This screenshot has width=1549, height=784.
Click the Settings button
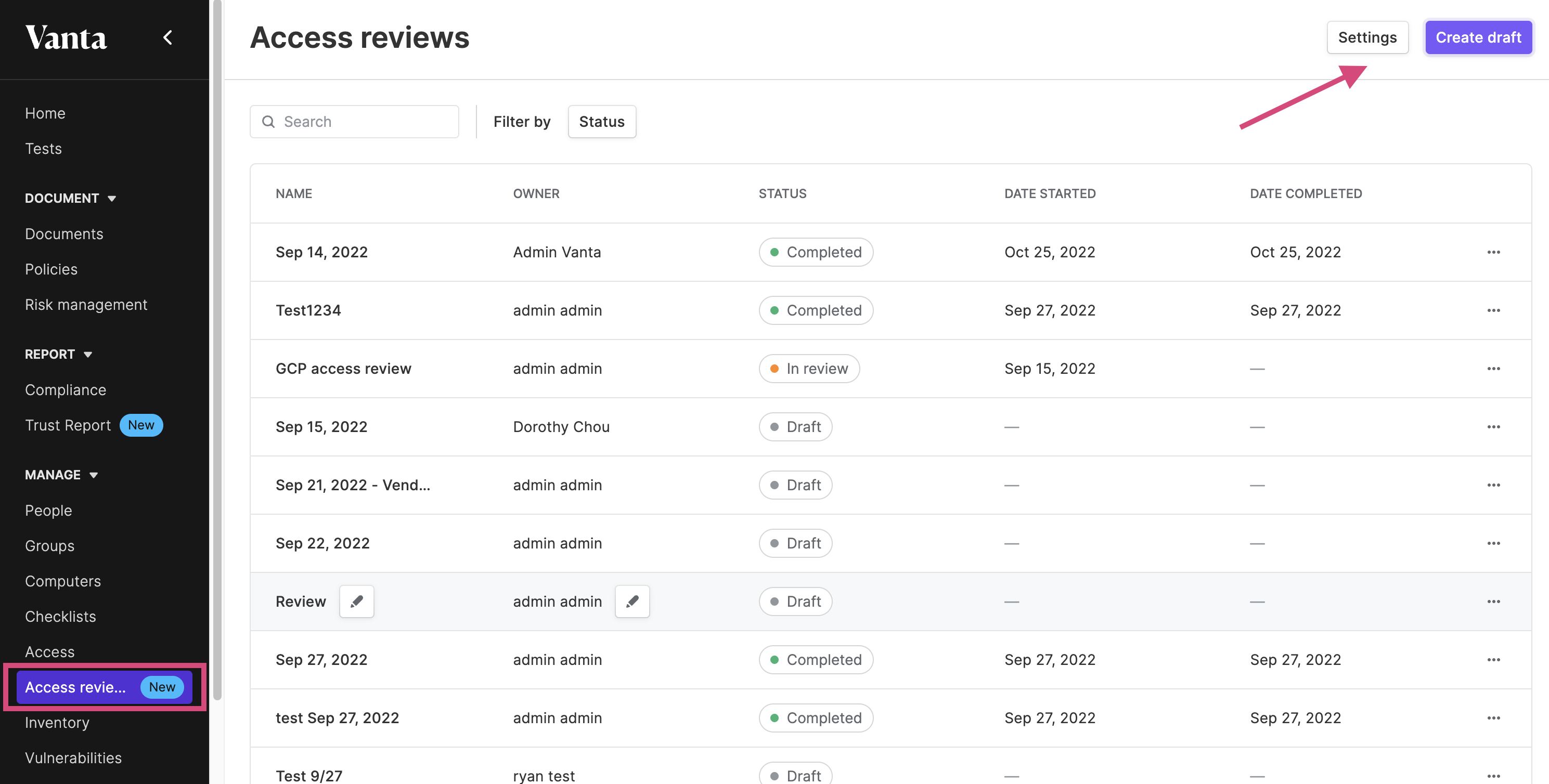pyautogui.click(x=1367, y=37)
